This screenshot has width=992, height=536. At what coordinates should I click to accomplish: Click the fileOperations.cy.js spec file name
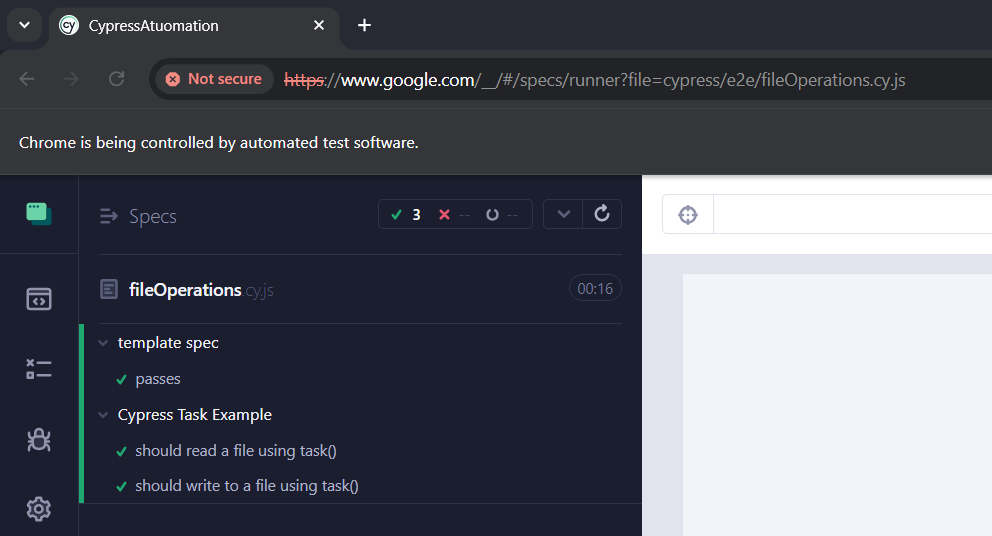coord(201,290)
